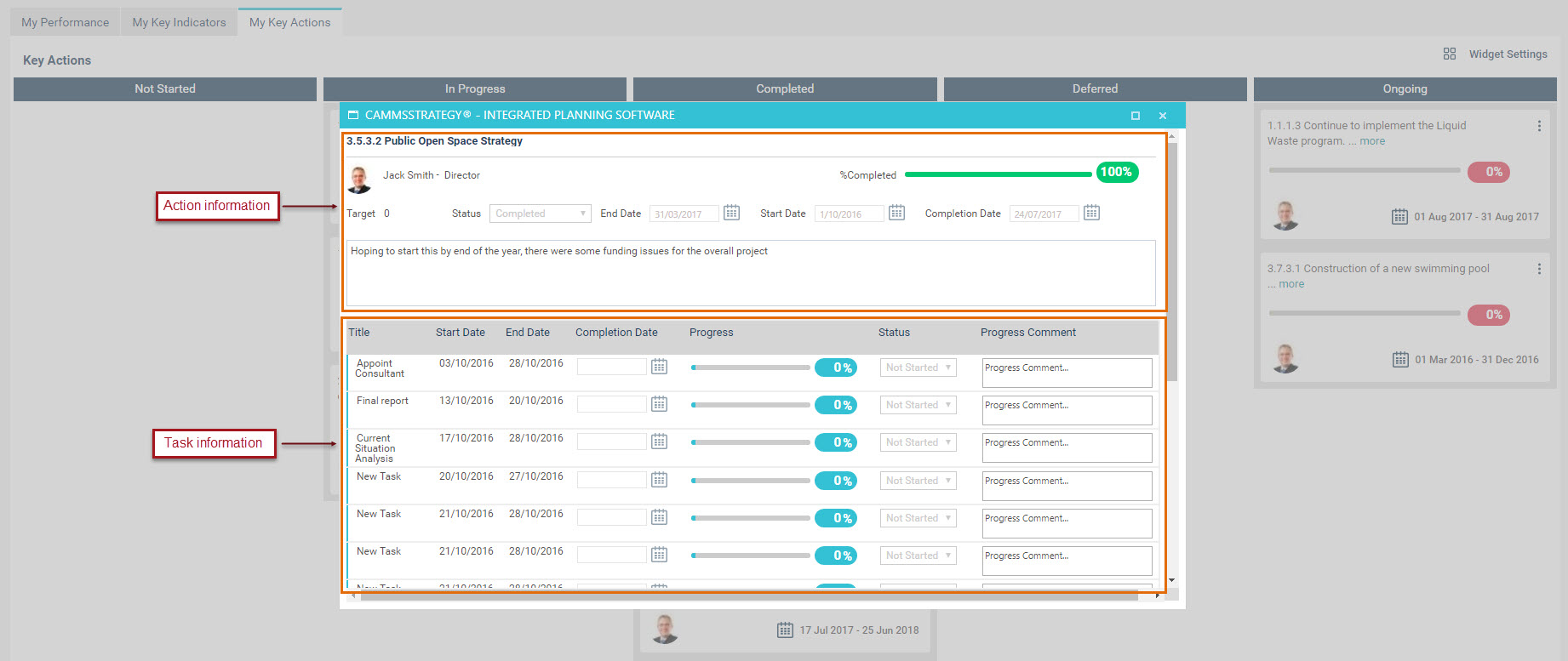1568x661 pixels.
Task: Click the 100% completed badge
Action: pos(1117,172)
